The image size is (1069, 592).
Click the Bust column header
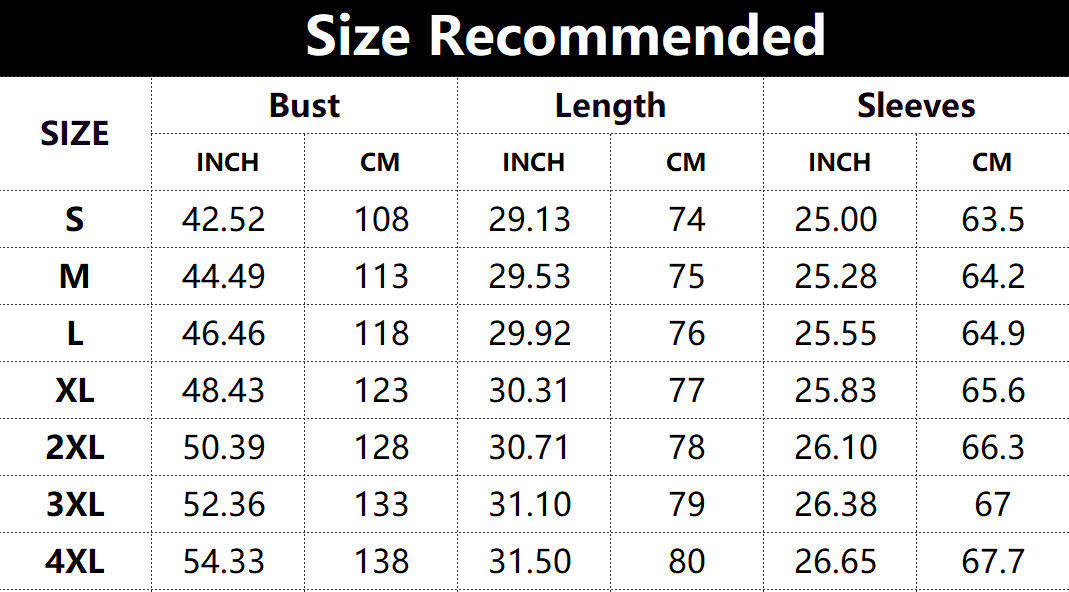click(x=304, y=106)
